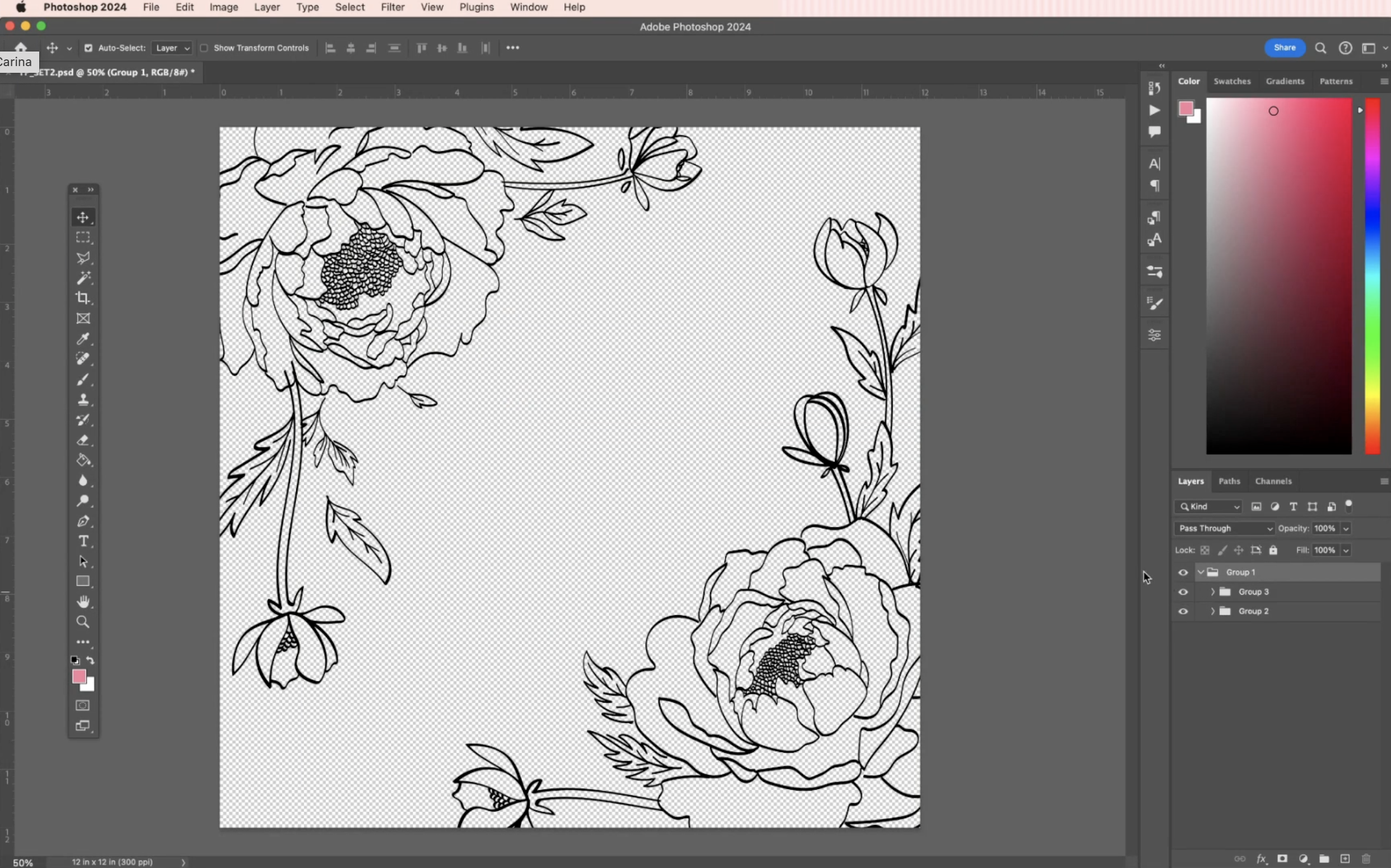Open the Fill slider dropdown arrow
1391x868 pixels.
(1346, 550)
